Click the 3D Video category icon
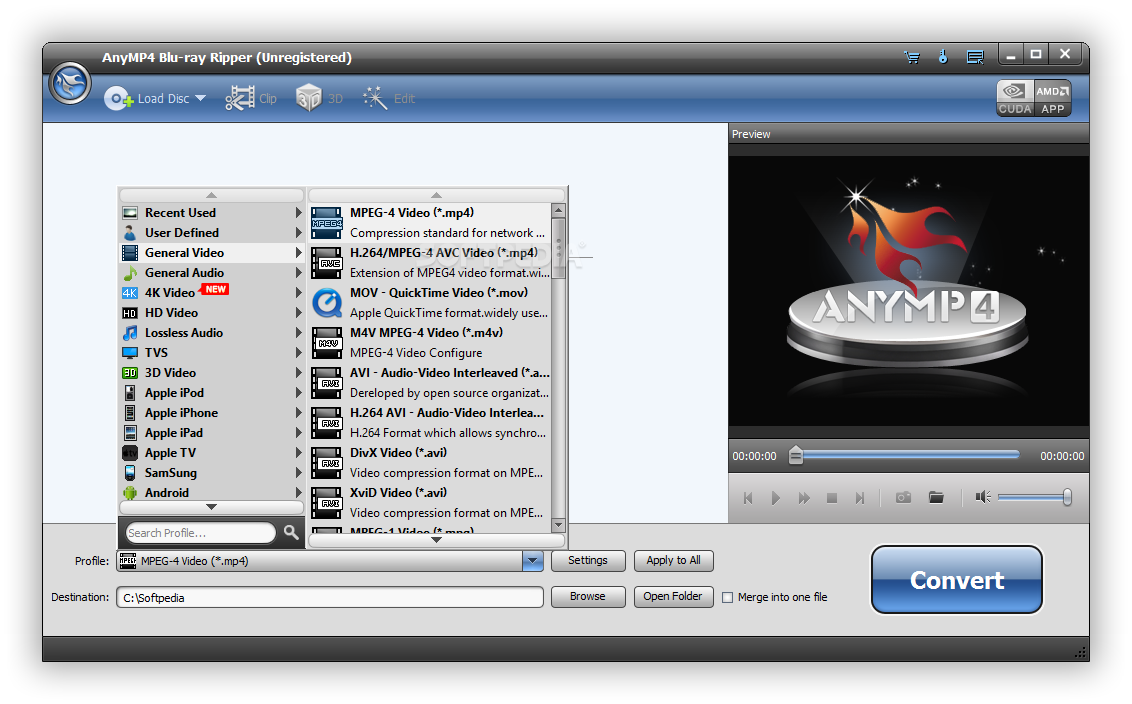1132x704 pixels. [x=130, y=373]
